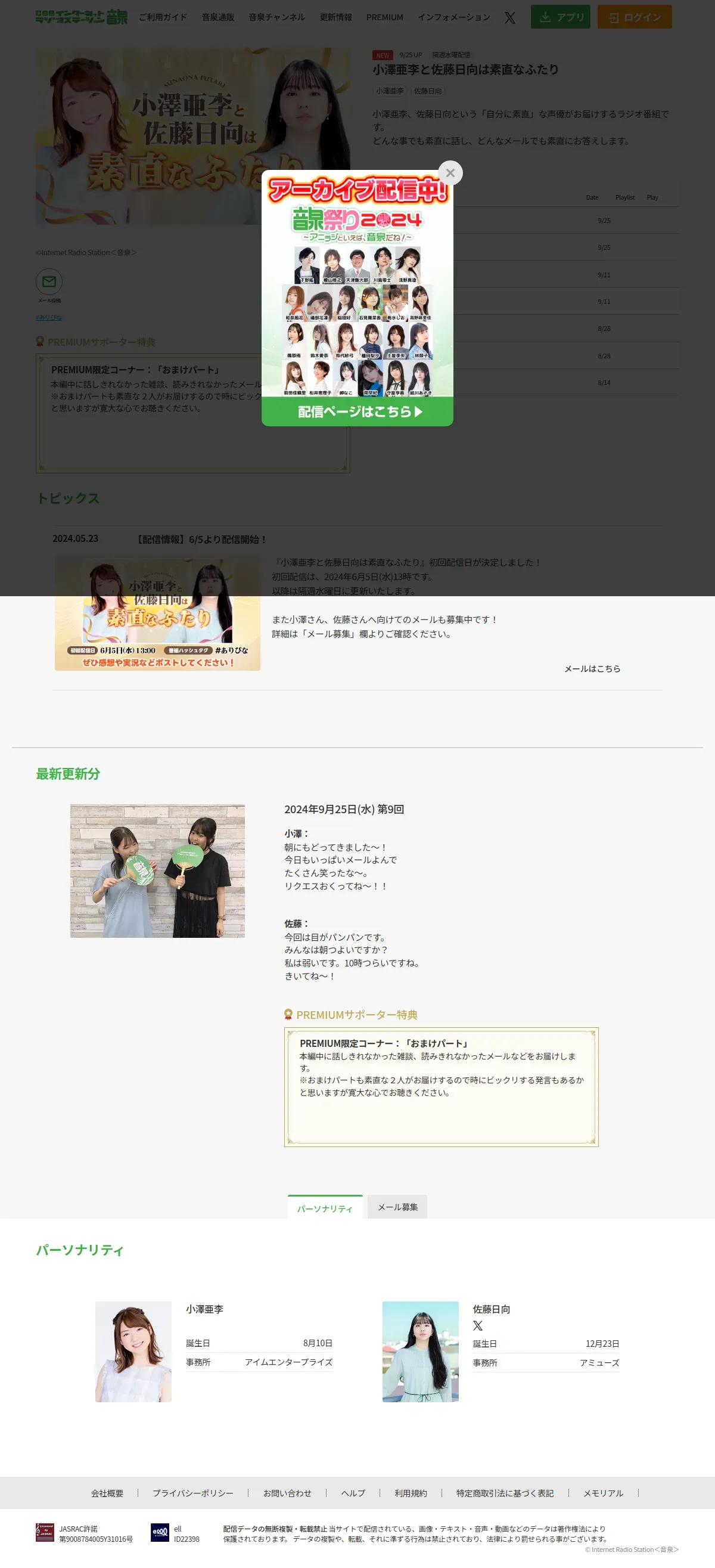Image resolution: width=715 pixels, height=1568 pixels.
Task: Open 佐藤日向's X profile icon
Action: coord(478,1326)
